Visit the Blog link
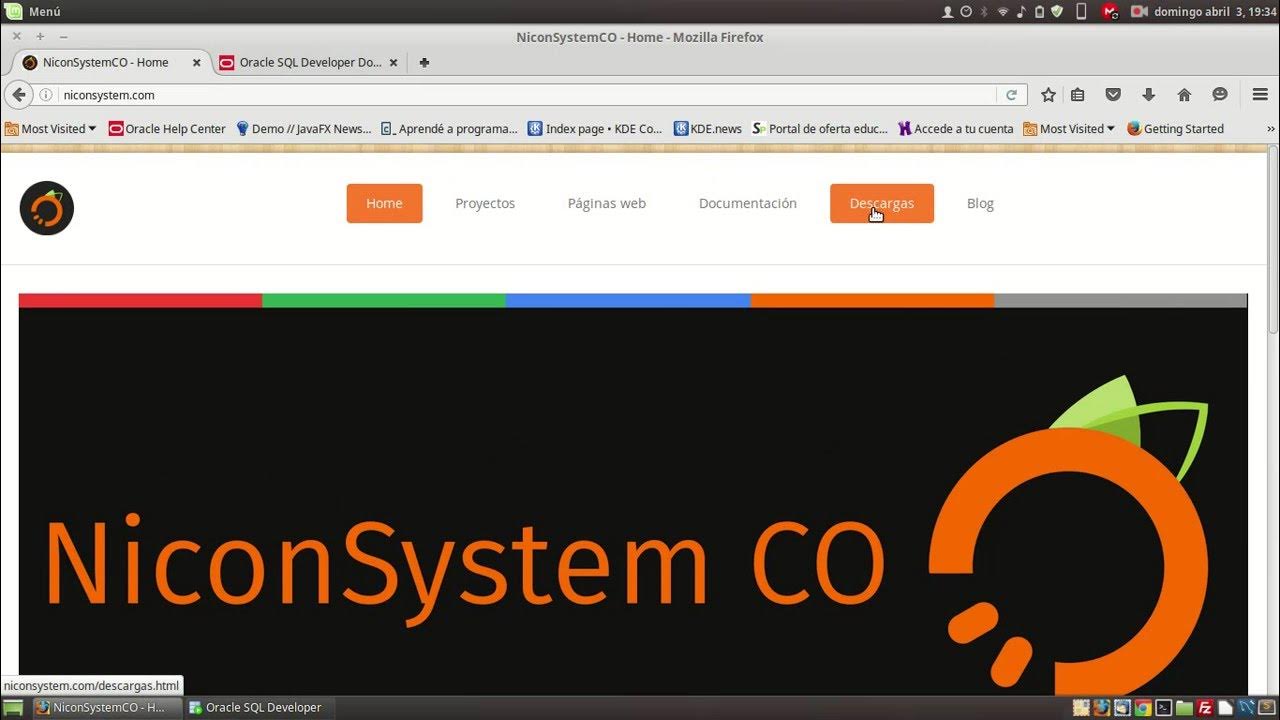 click(980, 203)
